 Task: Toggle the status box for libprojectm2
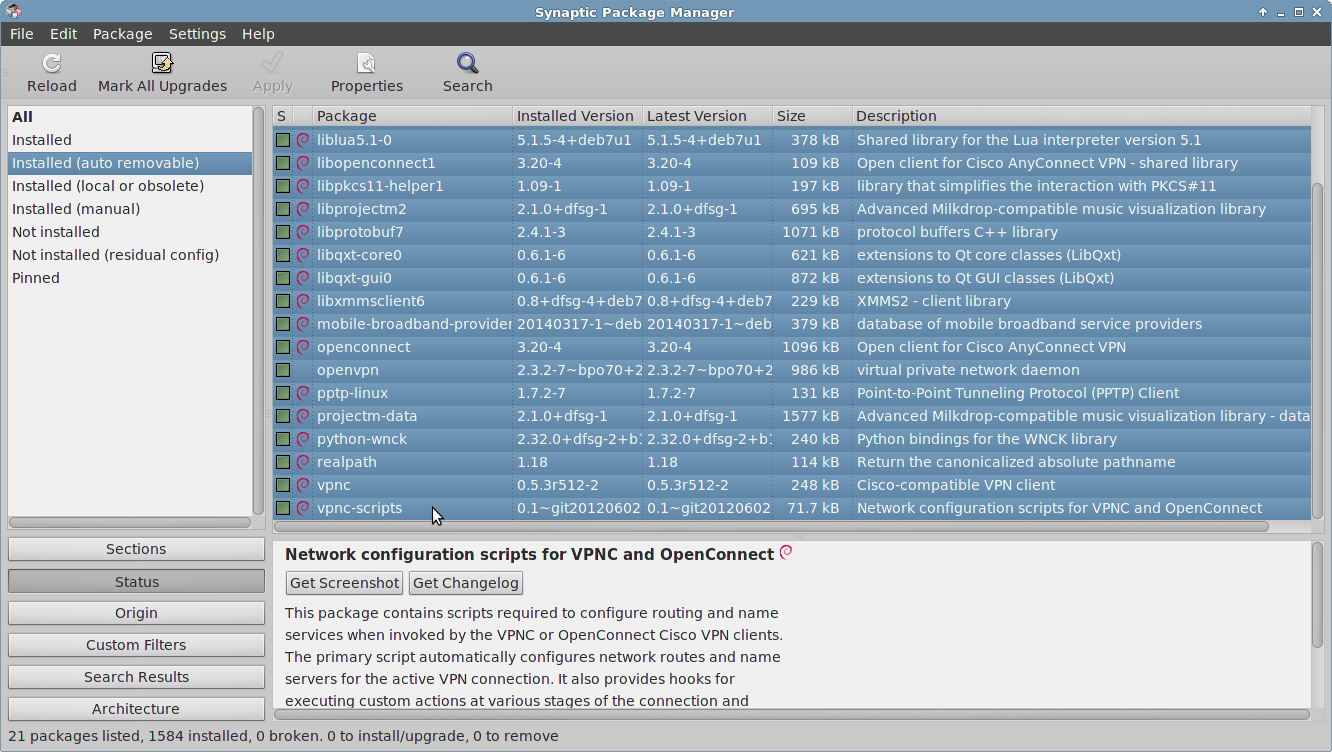tap(283, 209)
